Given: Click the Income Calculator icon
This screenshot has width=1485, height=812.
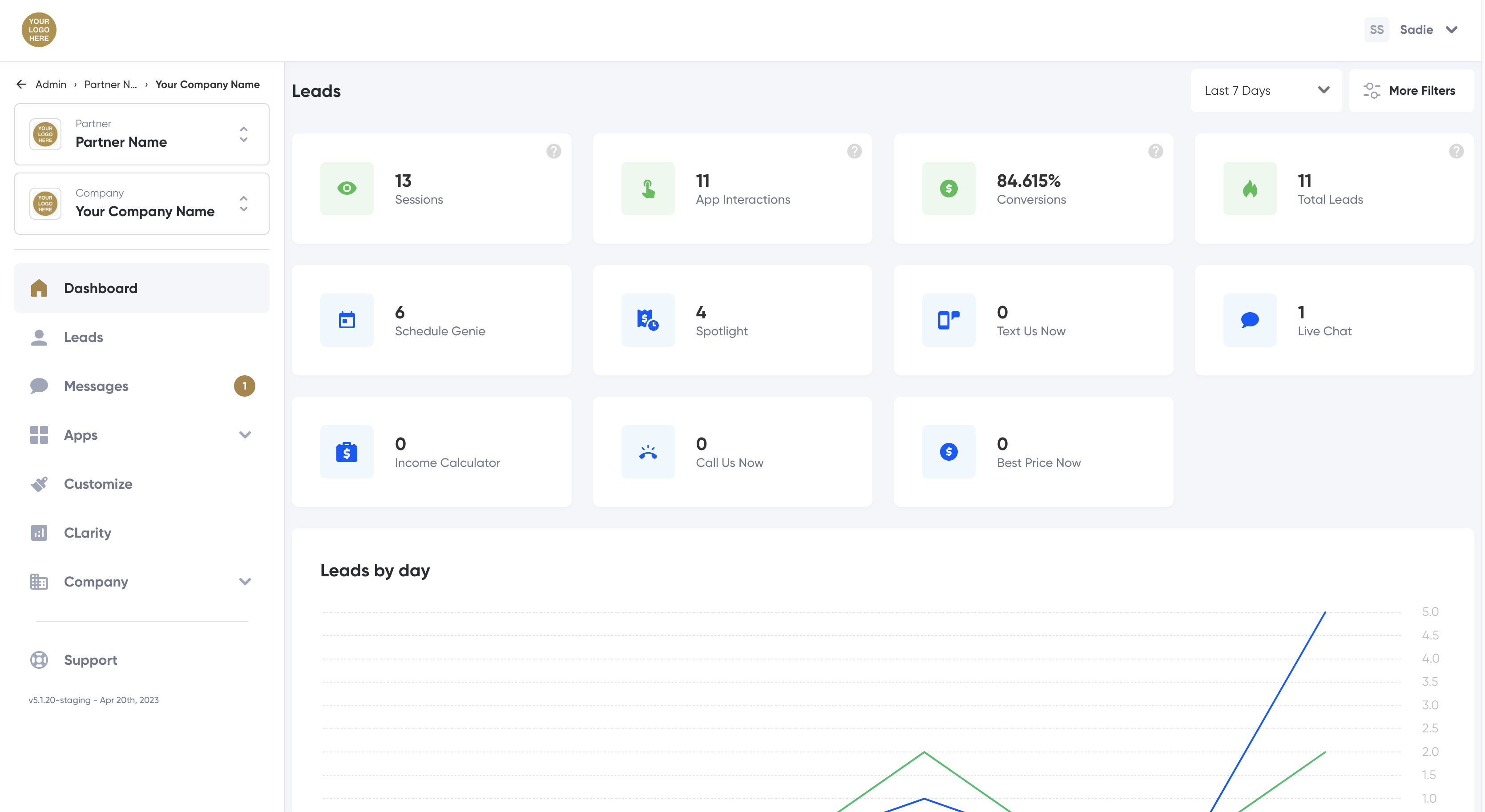Looking at the screenshot, I should [x=347, y=452].
